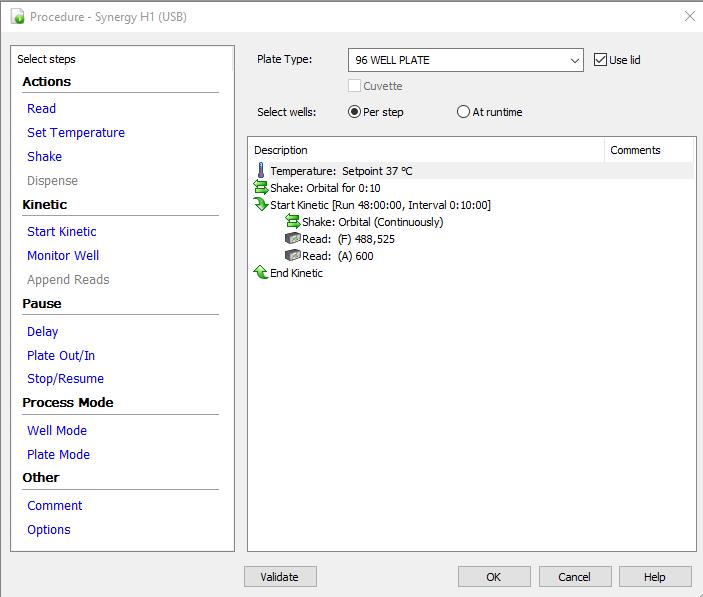Add a Monitor Well step
703x597 pixels.
[63, 255]
